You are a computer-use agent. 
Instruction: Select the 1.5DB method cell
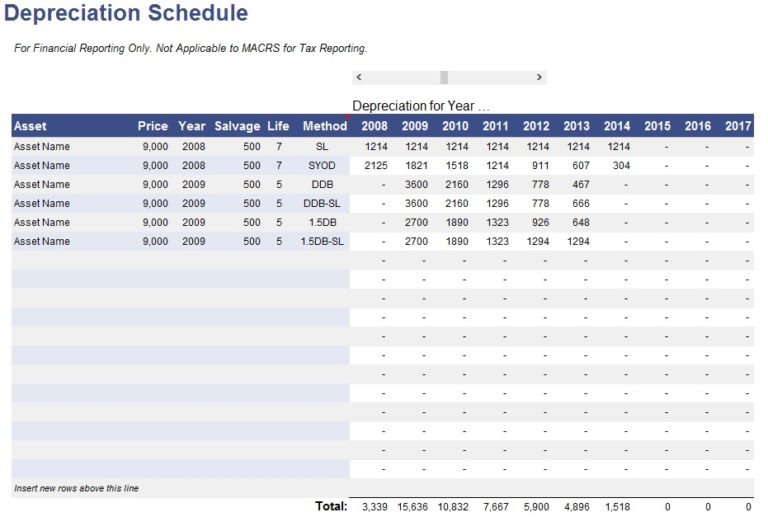click(322, 222)
